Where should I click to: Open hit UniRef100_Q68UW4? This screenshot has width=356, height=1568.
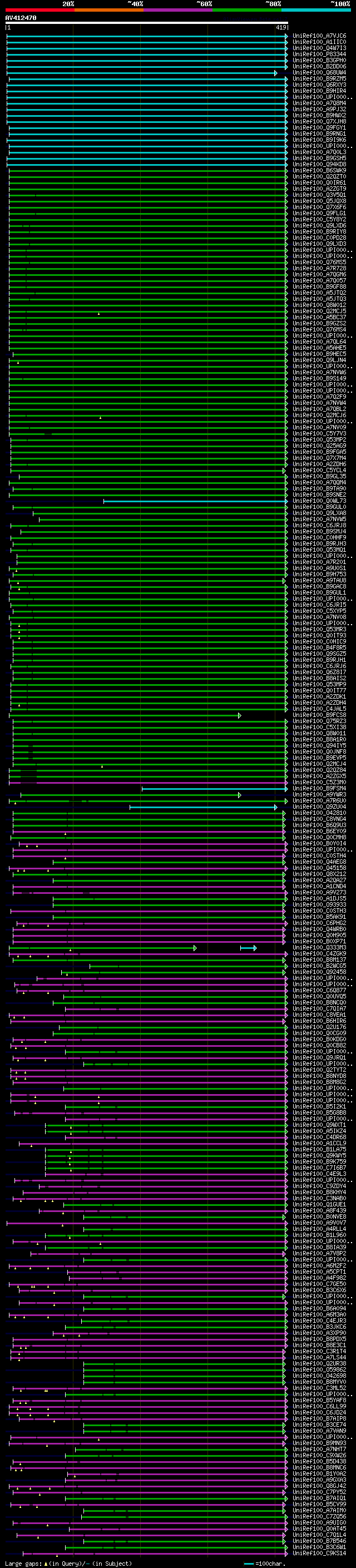(319, 73)
